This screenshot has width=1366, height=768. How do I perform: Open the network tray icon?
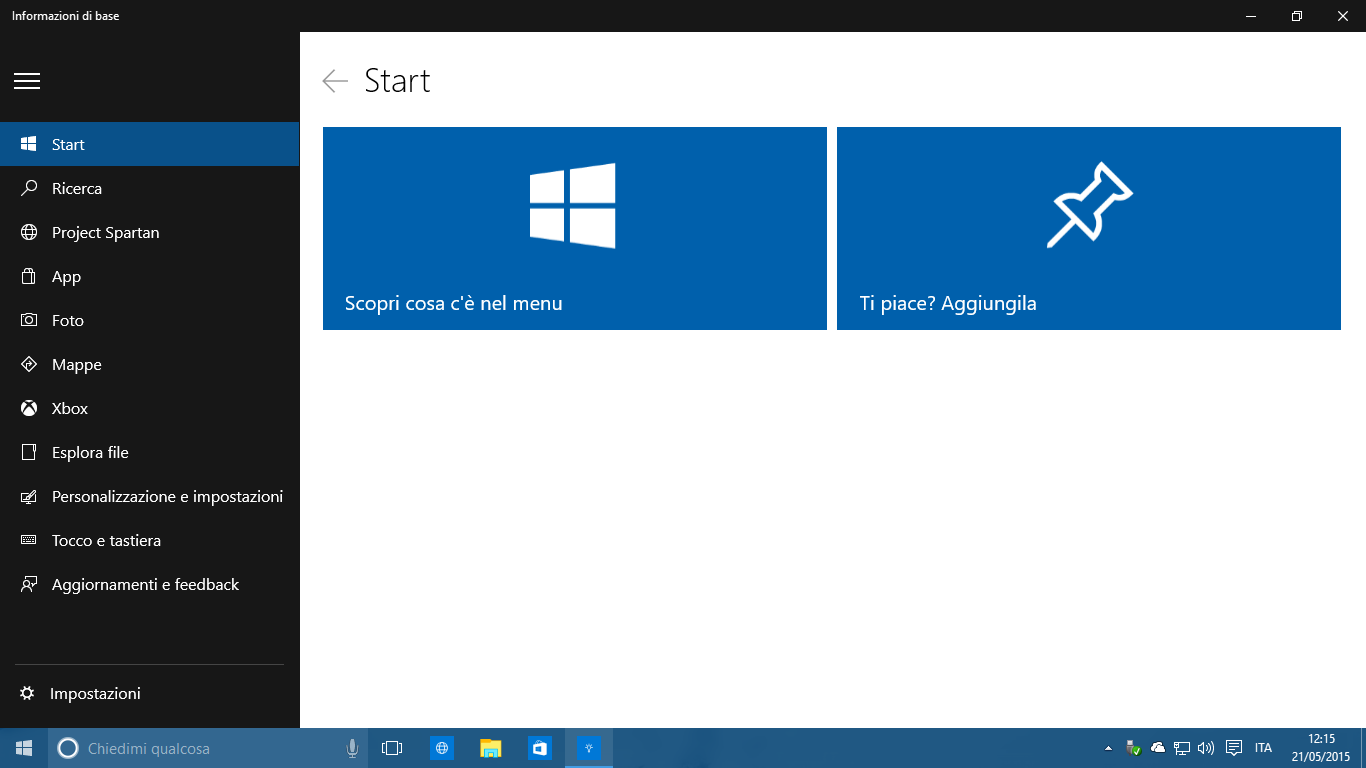click(x=1182, y=748)
